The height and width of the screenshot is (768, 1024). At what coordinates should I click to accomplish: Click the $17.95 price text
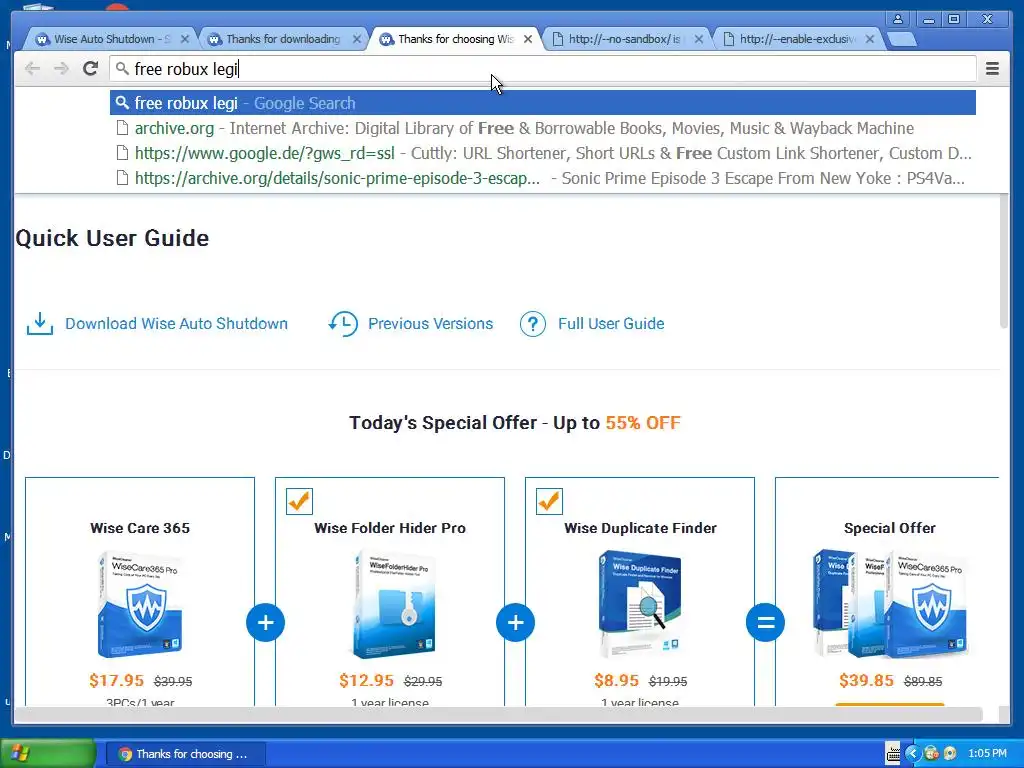click(116, 680)
